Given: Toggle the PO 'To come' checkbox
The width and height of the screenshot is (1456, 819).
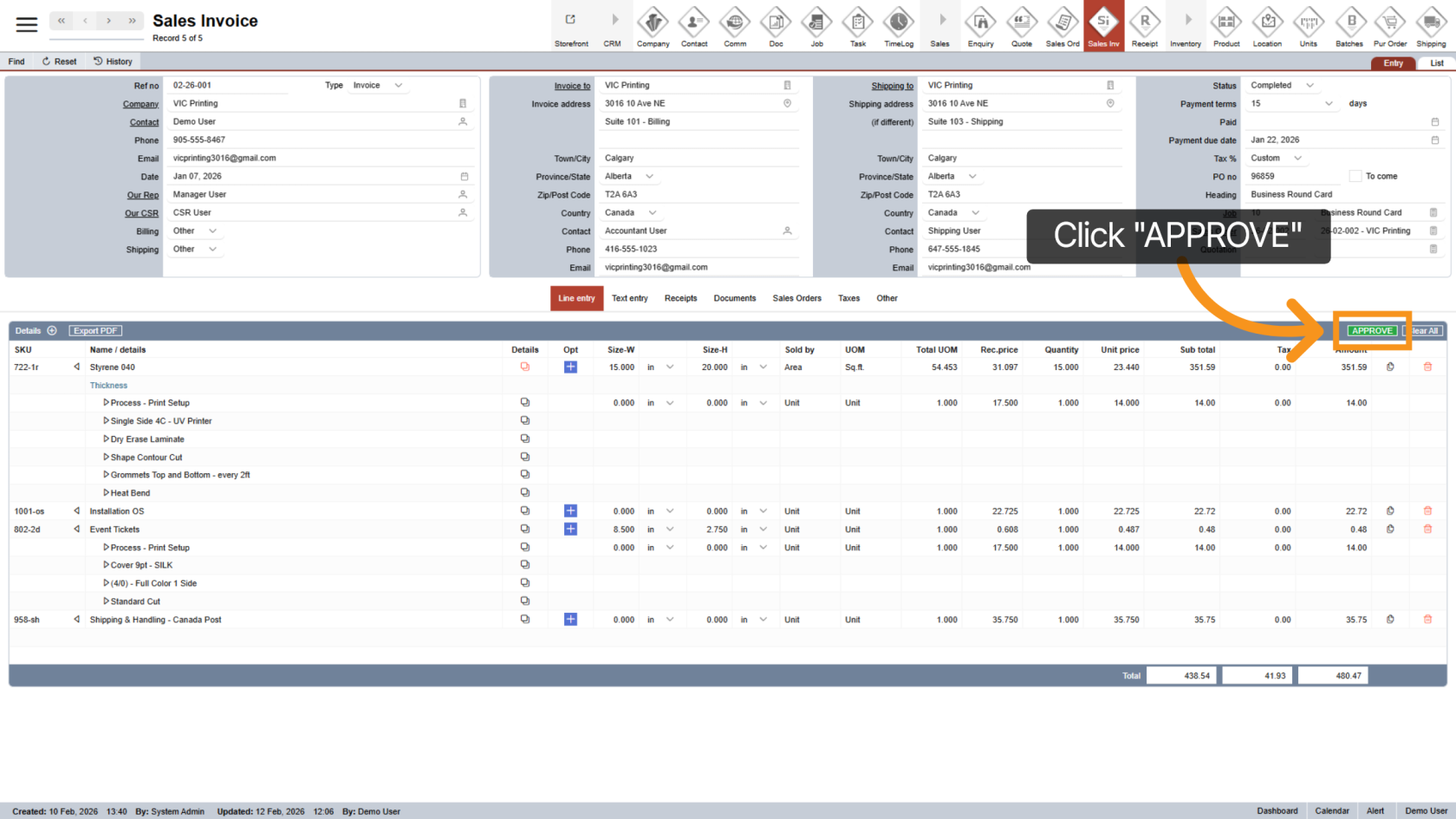Looking at the screenshot, I should [x=1355, y=176].
